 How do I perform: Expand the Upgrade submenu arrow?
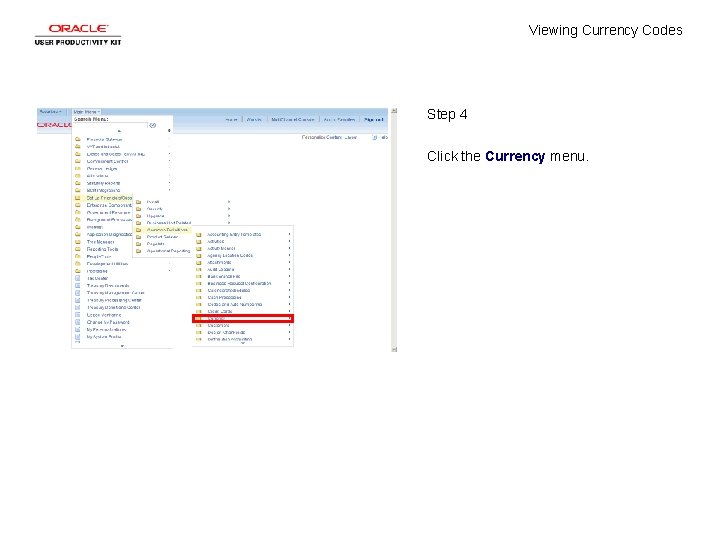coord(229,215)
